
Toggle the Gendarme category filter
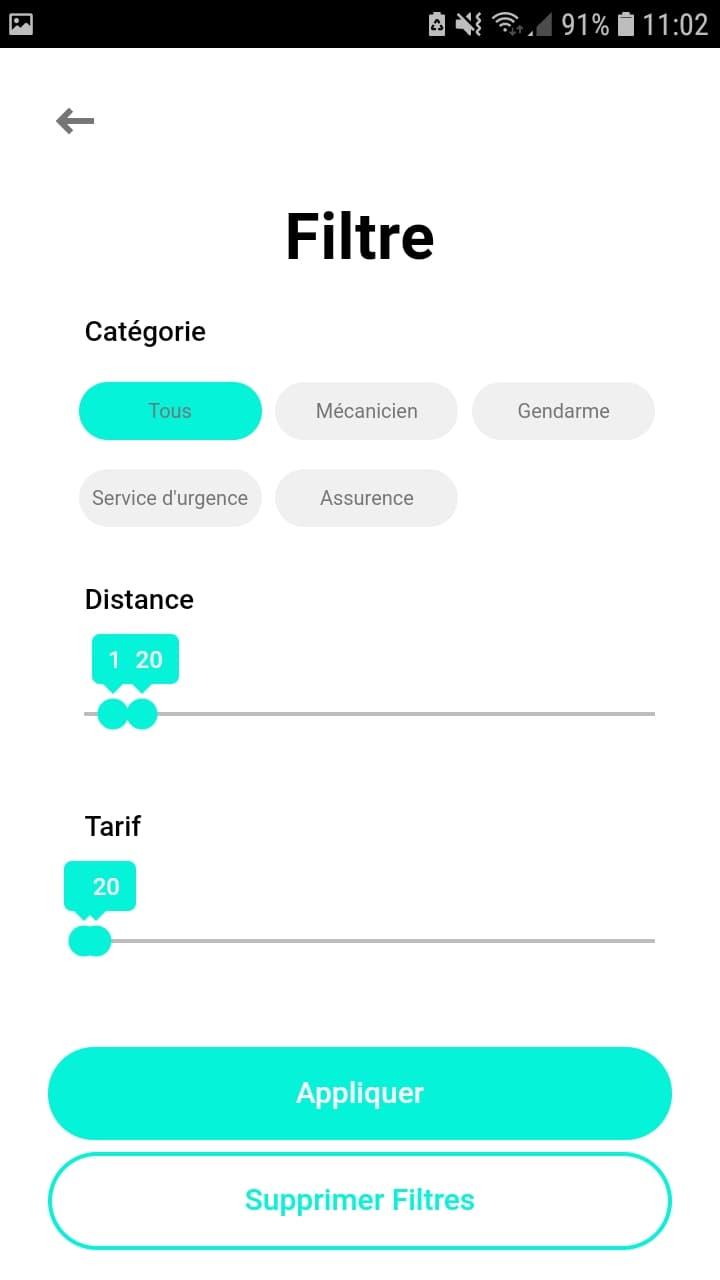click(563, 411)
